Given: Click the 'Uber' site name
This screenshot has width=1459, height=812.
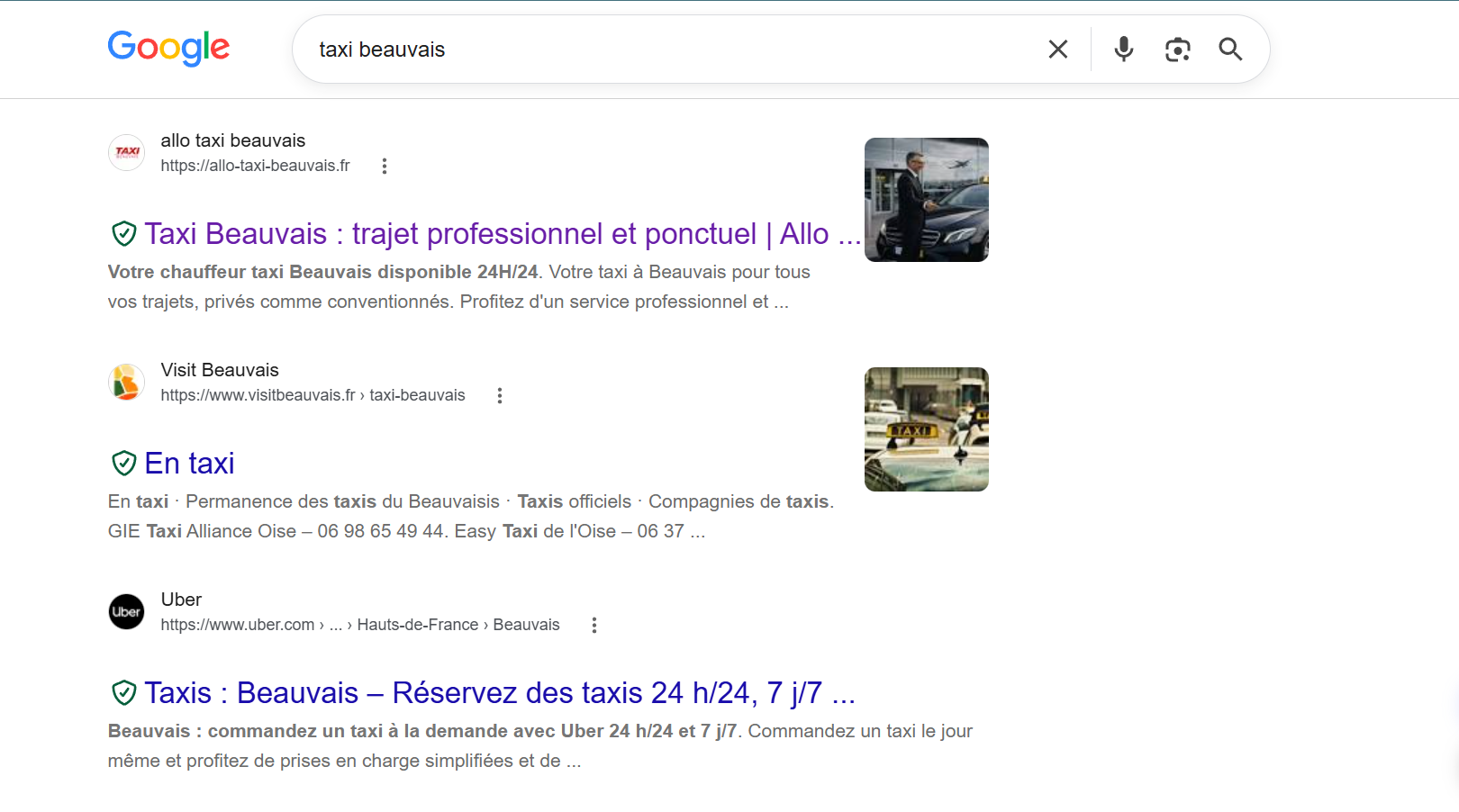Looking at the screenshot, I should [181, 600].
